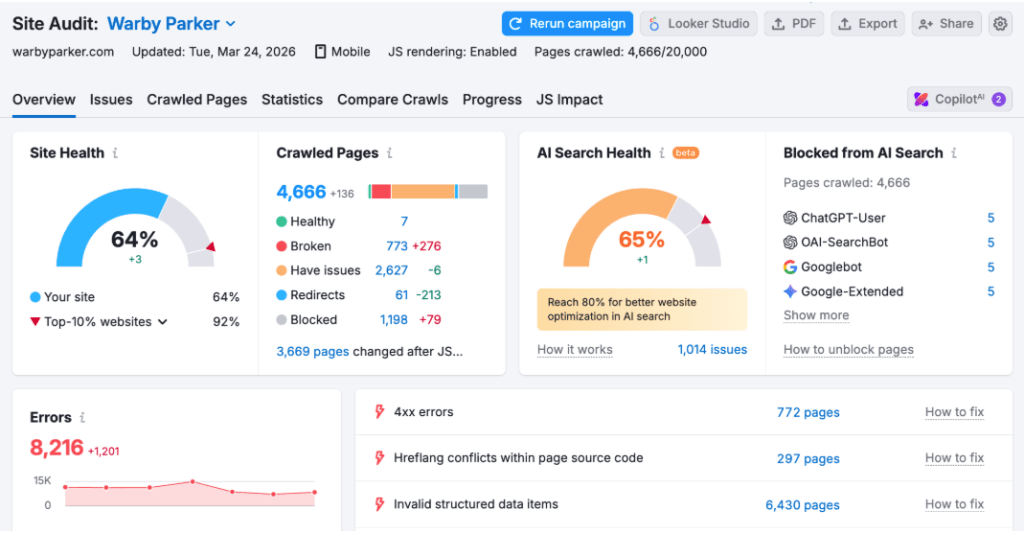Click the Google-Extended sparkle icon
Image resolution: width=1024 pixels, height=533 pixels.
pyautogui.click(x=790, y=291)
